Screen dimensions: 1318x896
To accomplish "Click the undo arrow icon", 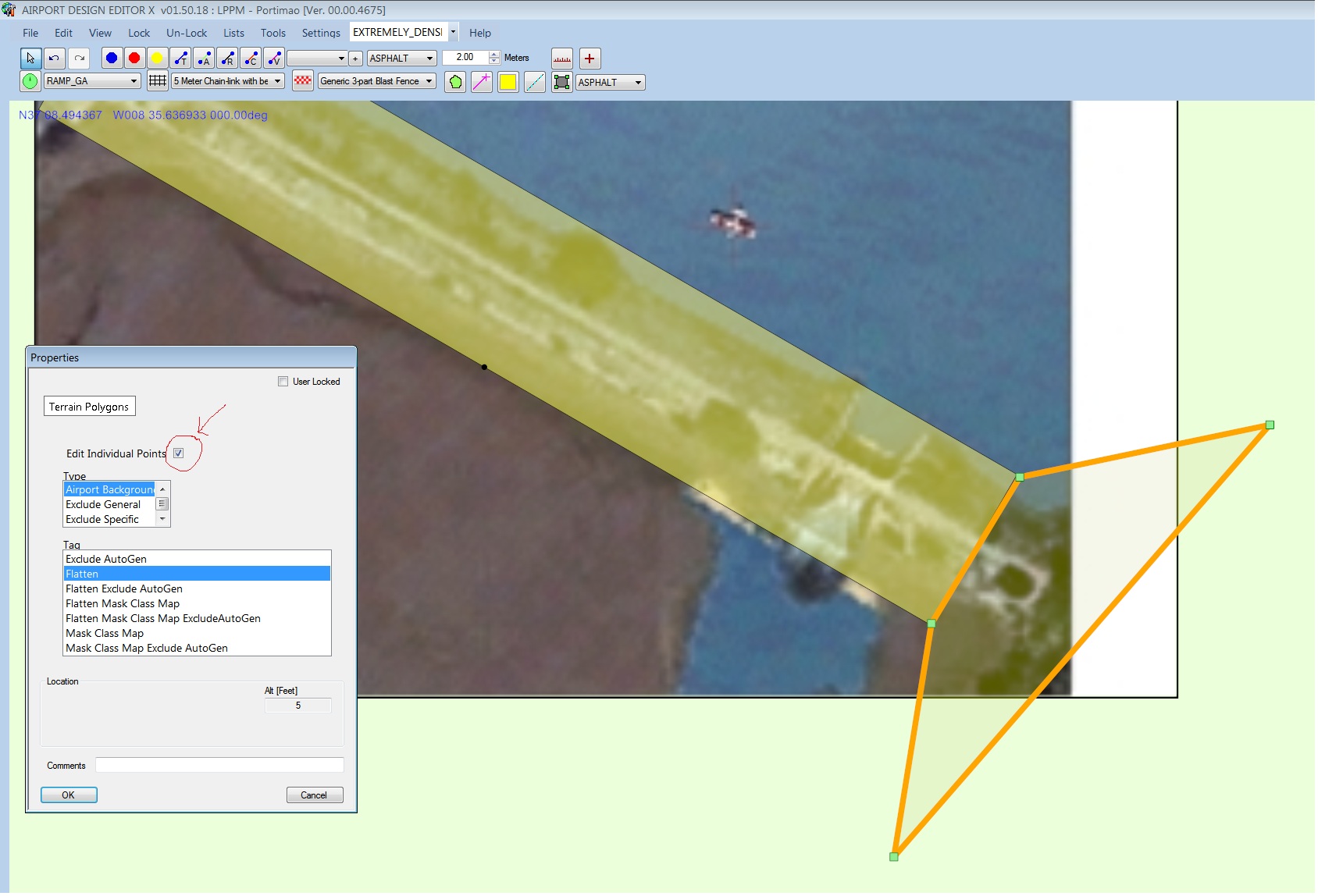I will tap(54, 59).
